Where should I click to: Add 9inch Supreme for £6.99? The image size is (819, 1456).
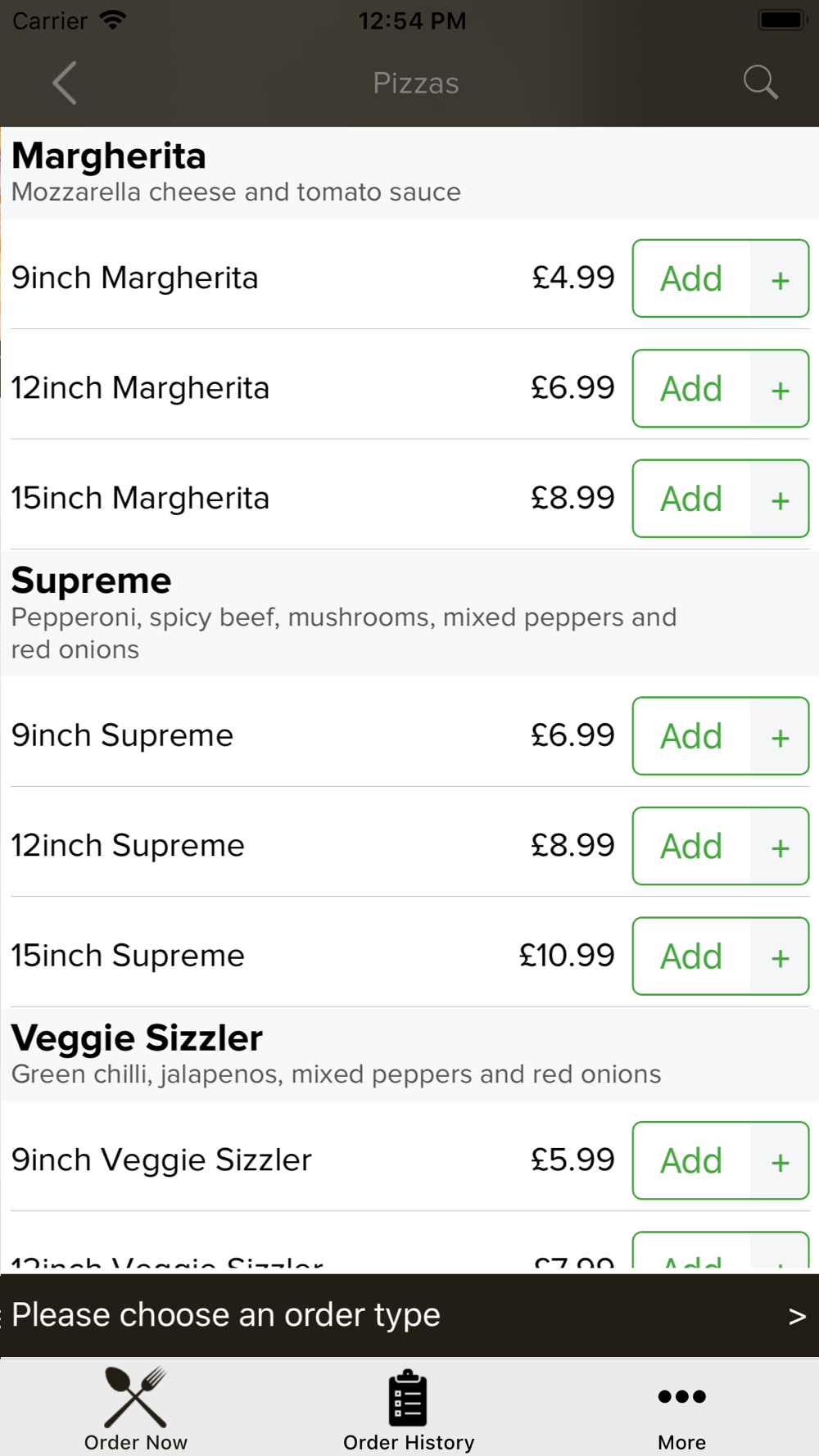[x=691, y=735]
